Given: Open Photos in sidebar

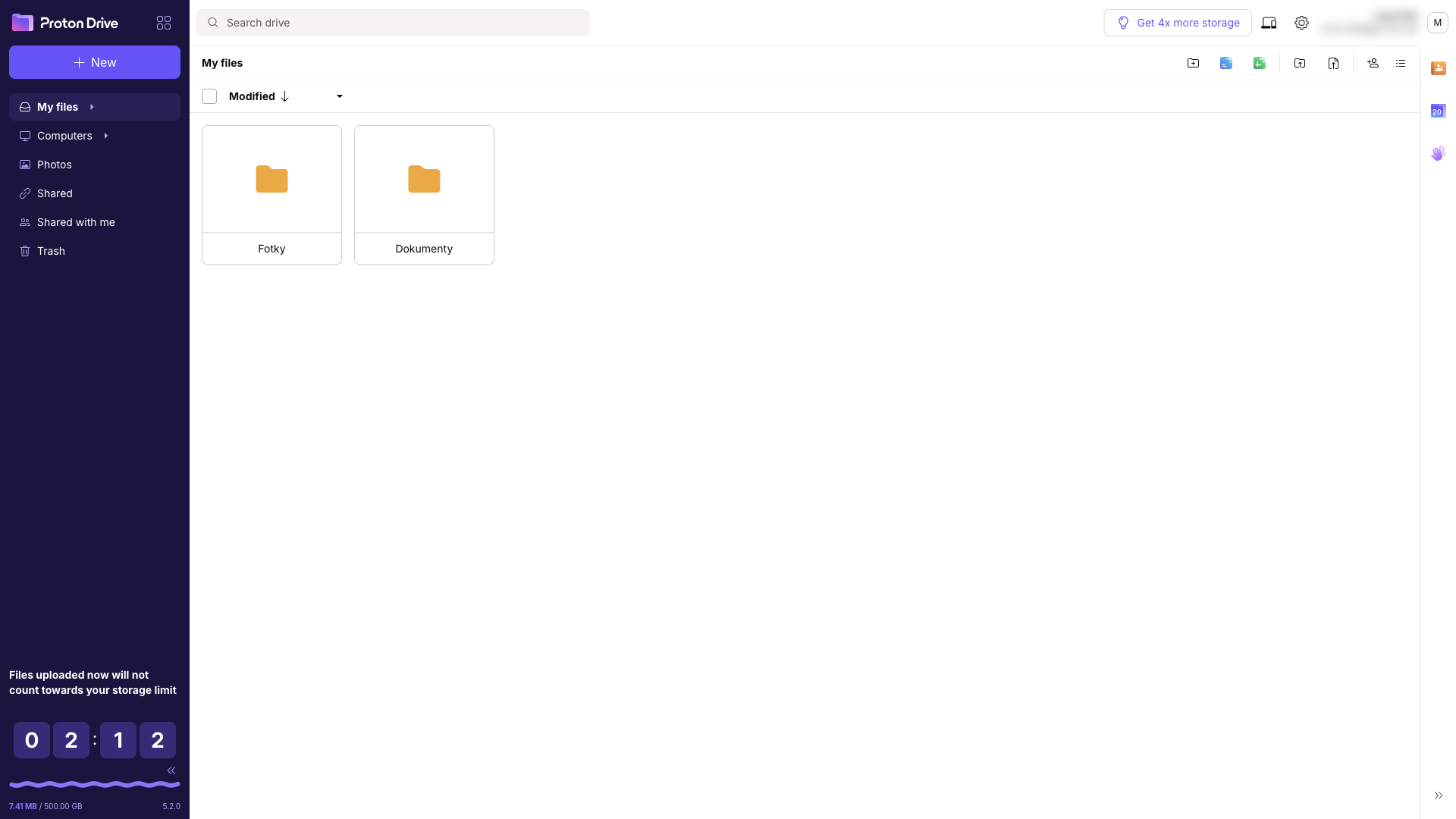Looking at the screenshot, I should coord(95,165).
